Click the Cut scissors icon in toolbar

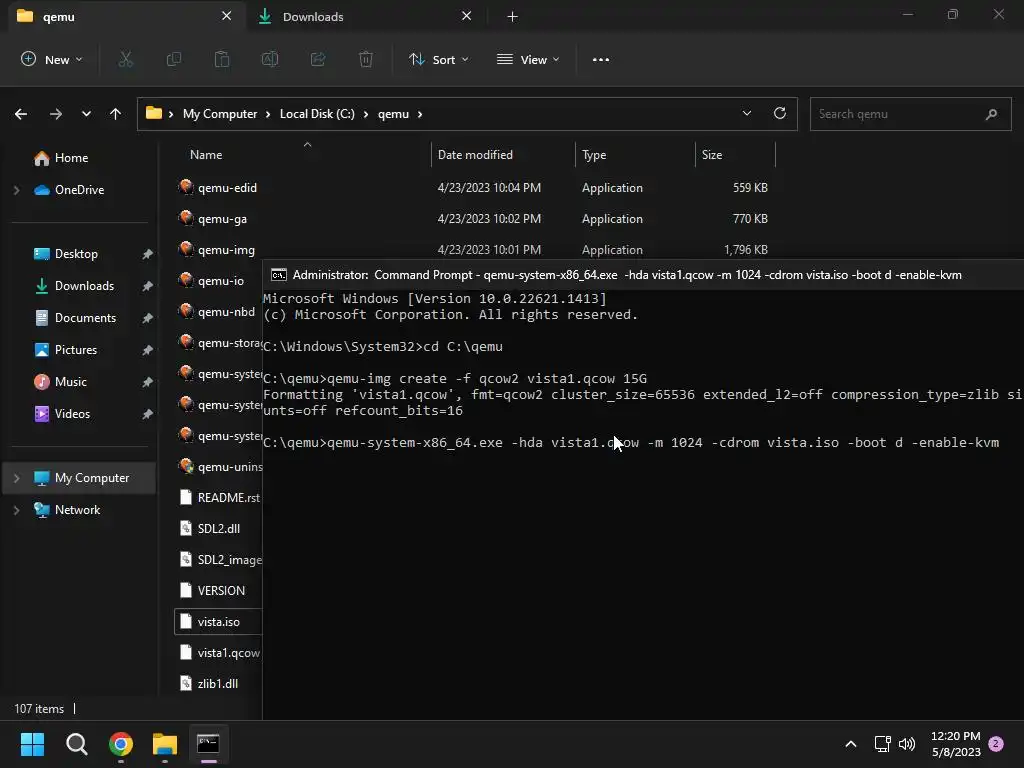pyautogui.click(x=125, y=59)
